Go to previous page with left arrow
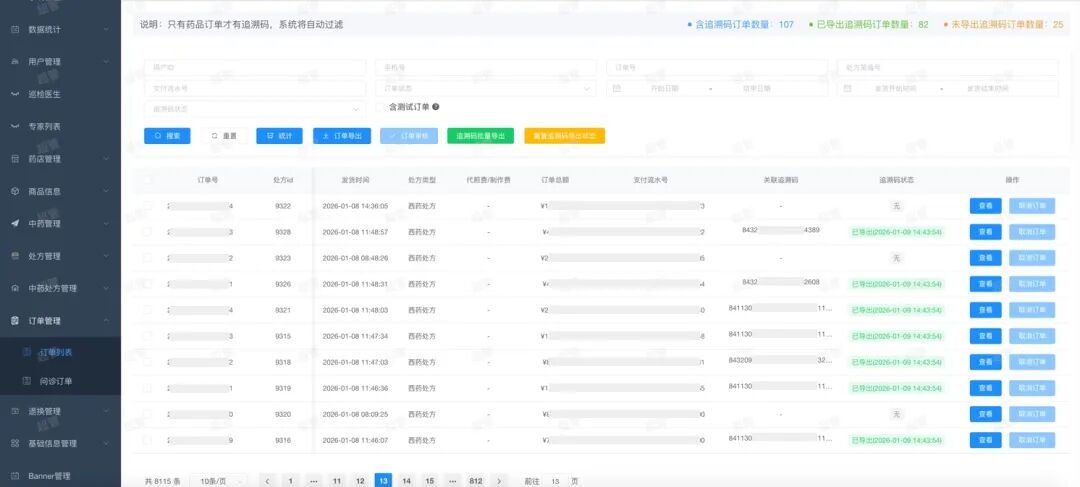 267,481
